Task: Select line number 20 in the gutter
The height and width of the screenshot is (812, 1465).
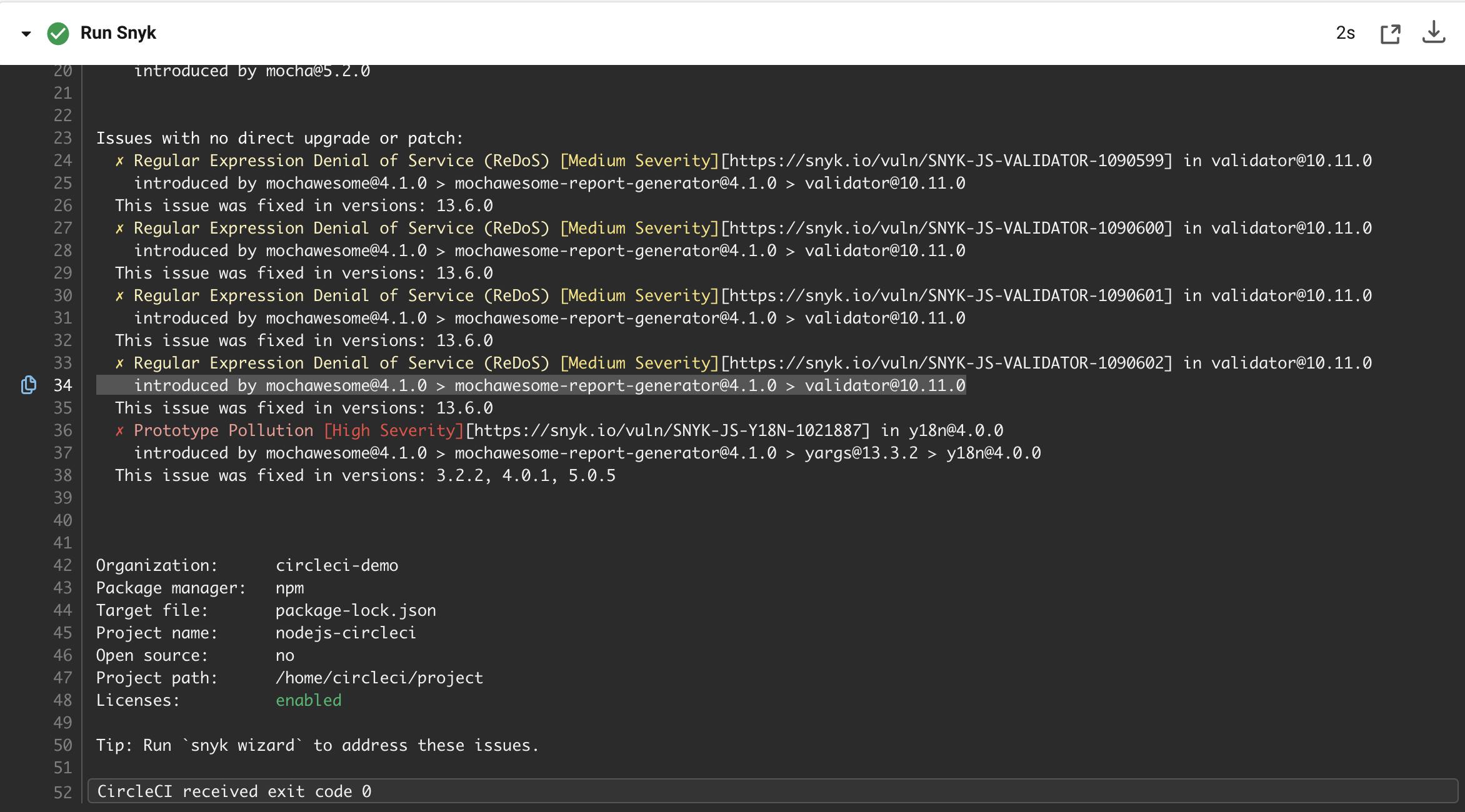Action: 62,70
